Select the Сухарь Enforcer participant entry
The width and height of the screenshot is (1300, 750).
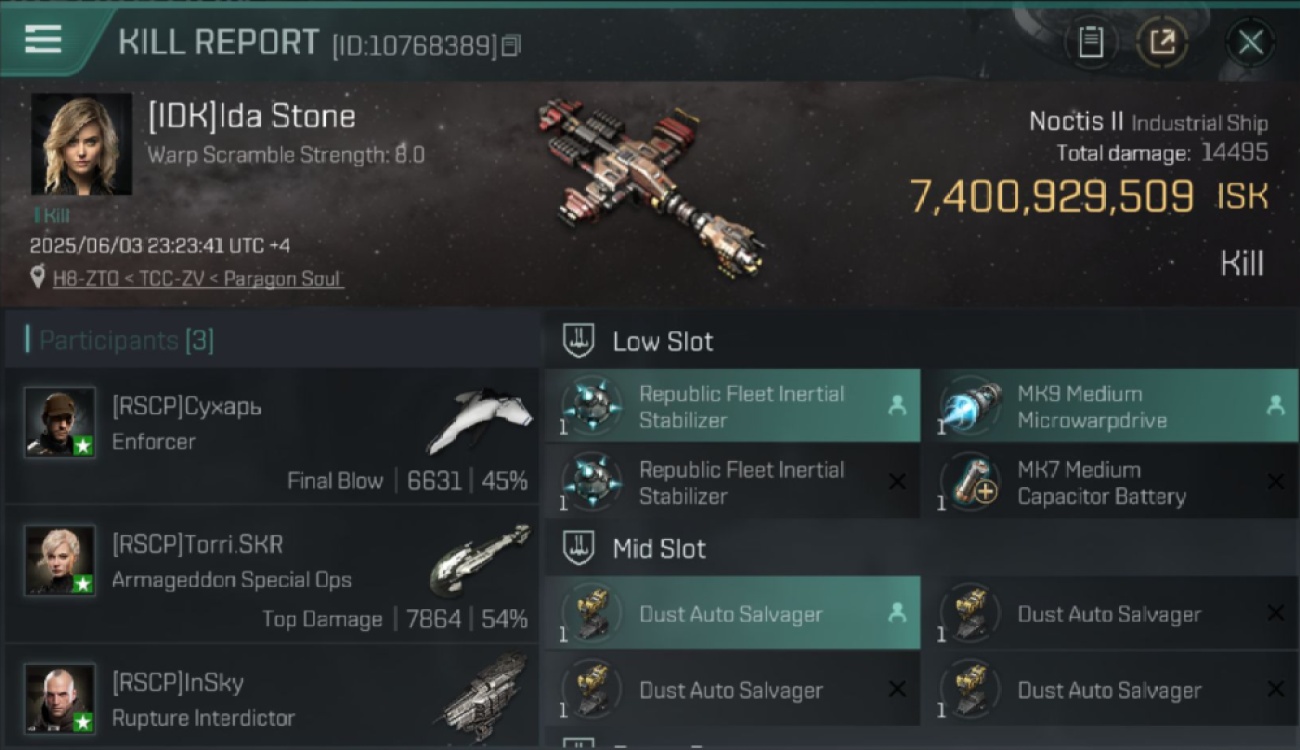(x=271, y=435)
